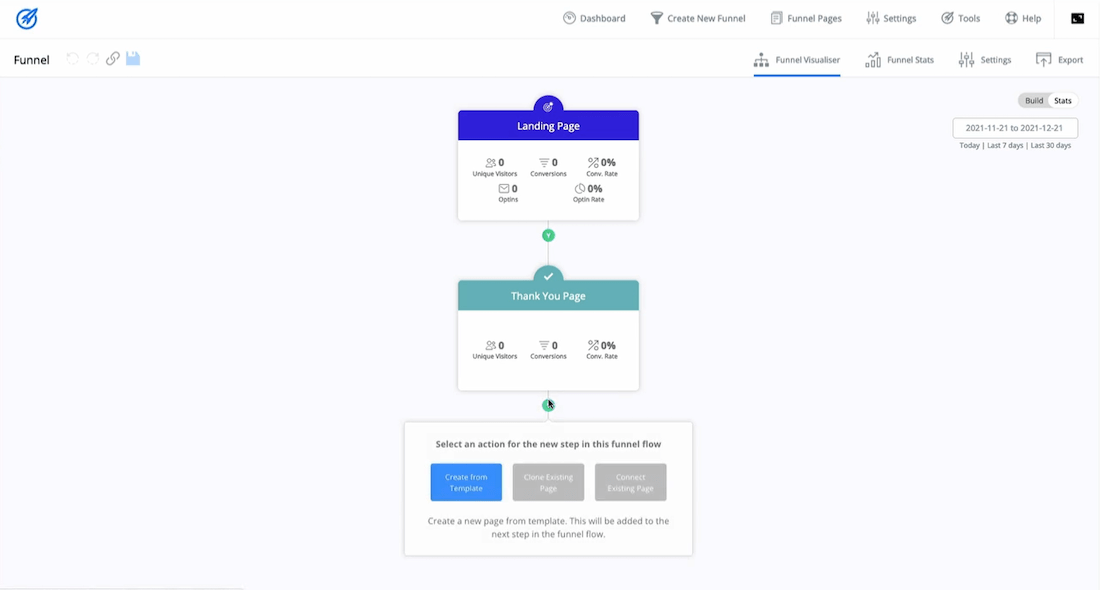The height and width of the screenshot is (590, 1100).
Task: Open Funnel Pages from top navigation
Action: point(806,18)
